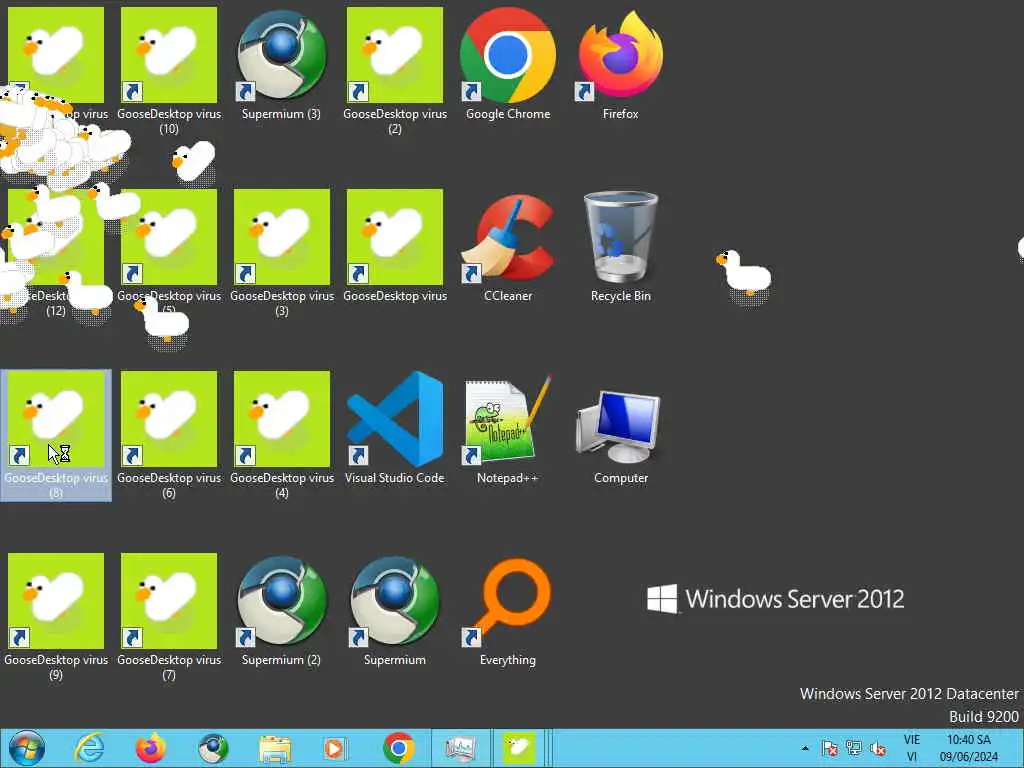Click the "Google Chrome" icon label text
Screen dimensions: 1024x768
[x=507, y=114]
